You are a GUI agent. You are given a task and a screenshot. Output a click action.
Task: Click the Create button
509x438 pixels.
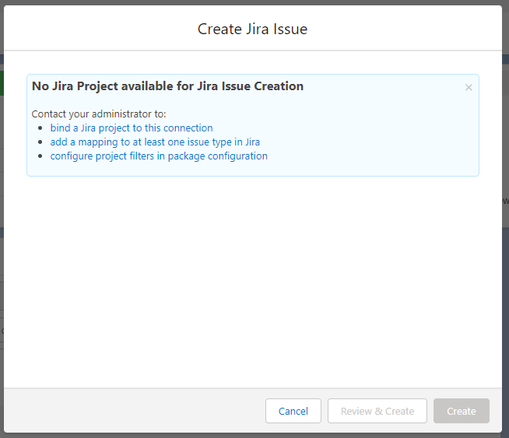(461, 411)
